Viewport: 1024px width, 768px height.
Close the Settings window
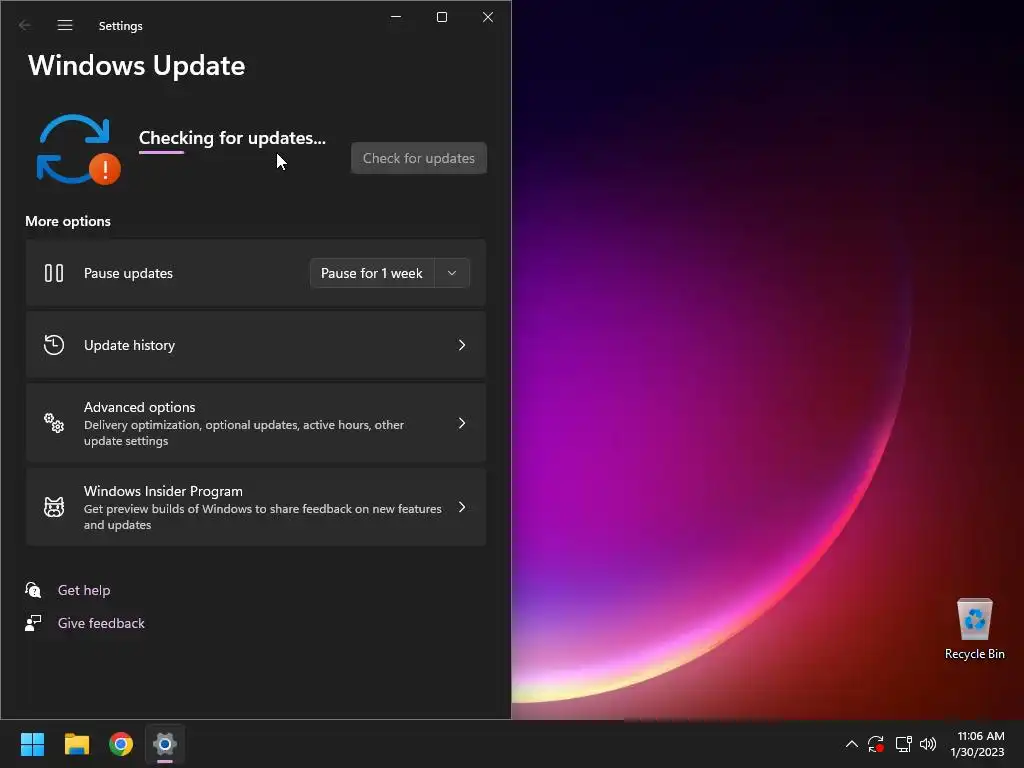click(x=488, y=17)
